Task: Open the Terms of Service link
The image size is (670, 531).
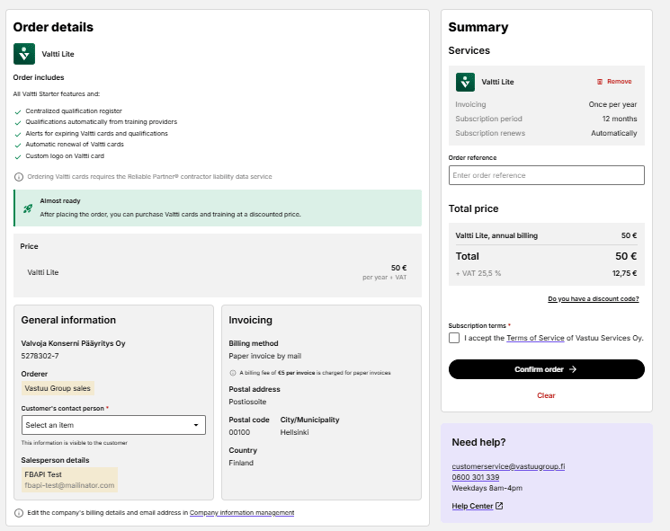Action: click(x=535, y=338)
